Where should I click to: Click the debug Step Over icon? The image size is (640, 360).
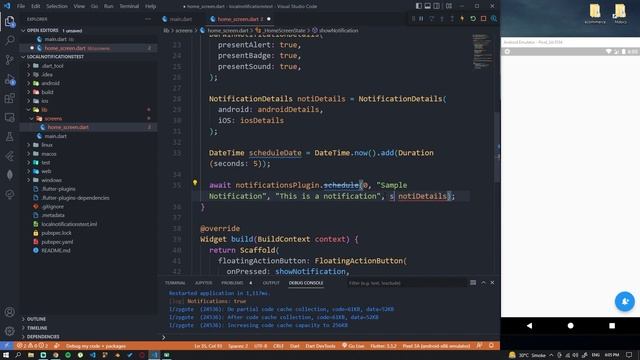pyautogui.click(x=431, y=19)
